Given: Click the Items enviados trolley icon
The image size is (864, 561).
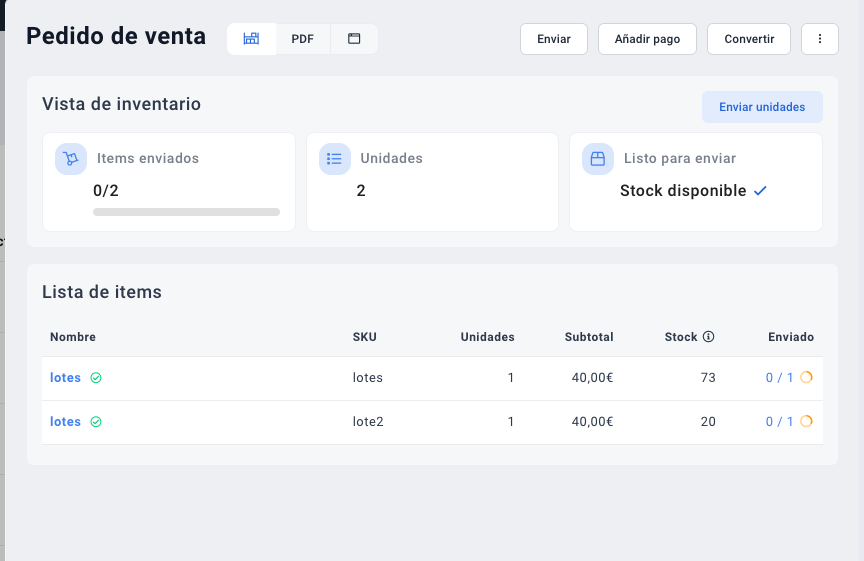Looking at the screenshot, I should point(71,159).
